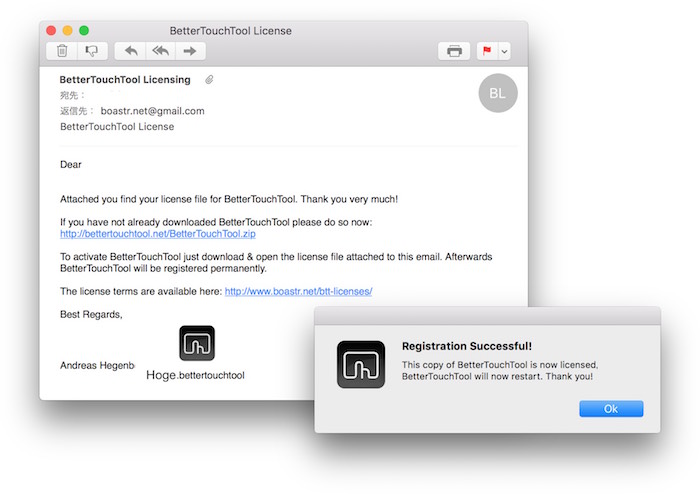Image resolution: width=700 pixels, height=494 pixels.
Task: Open the boastr.net btt-licenses link
Action: pyautogui.click(x=298, y=291)
